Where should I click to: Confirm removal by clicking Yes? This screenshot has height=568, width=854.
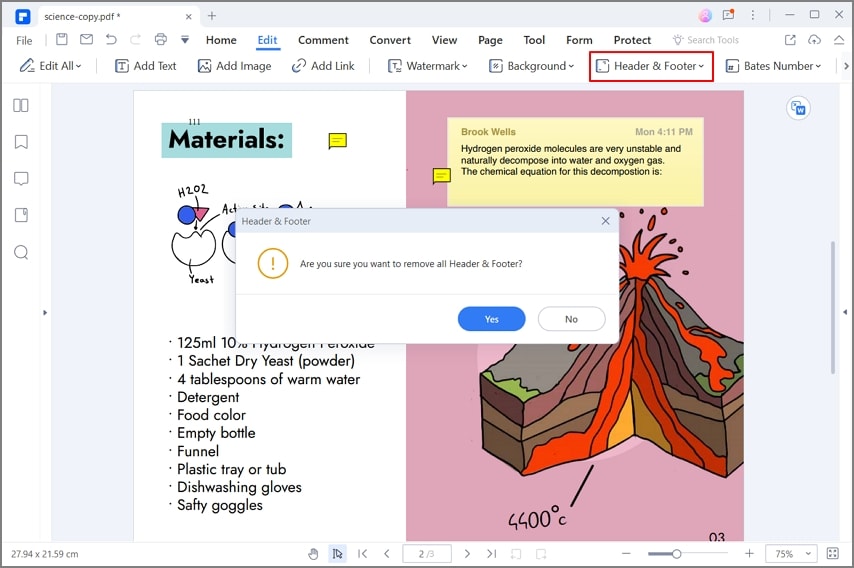[x=491, y=319]
